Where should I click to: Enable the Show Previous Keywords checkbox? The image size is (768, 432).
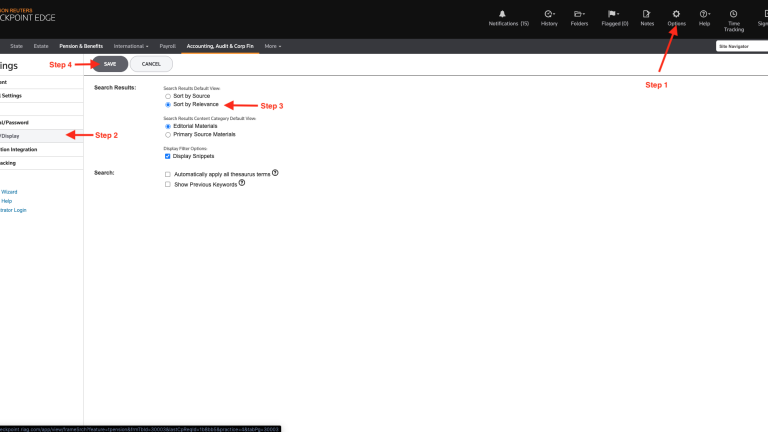point(168,184)
